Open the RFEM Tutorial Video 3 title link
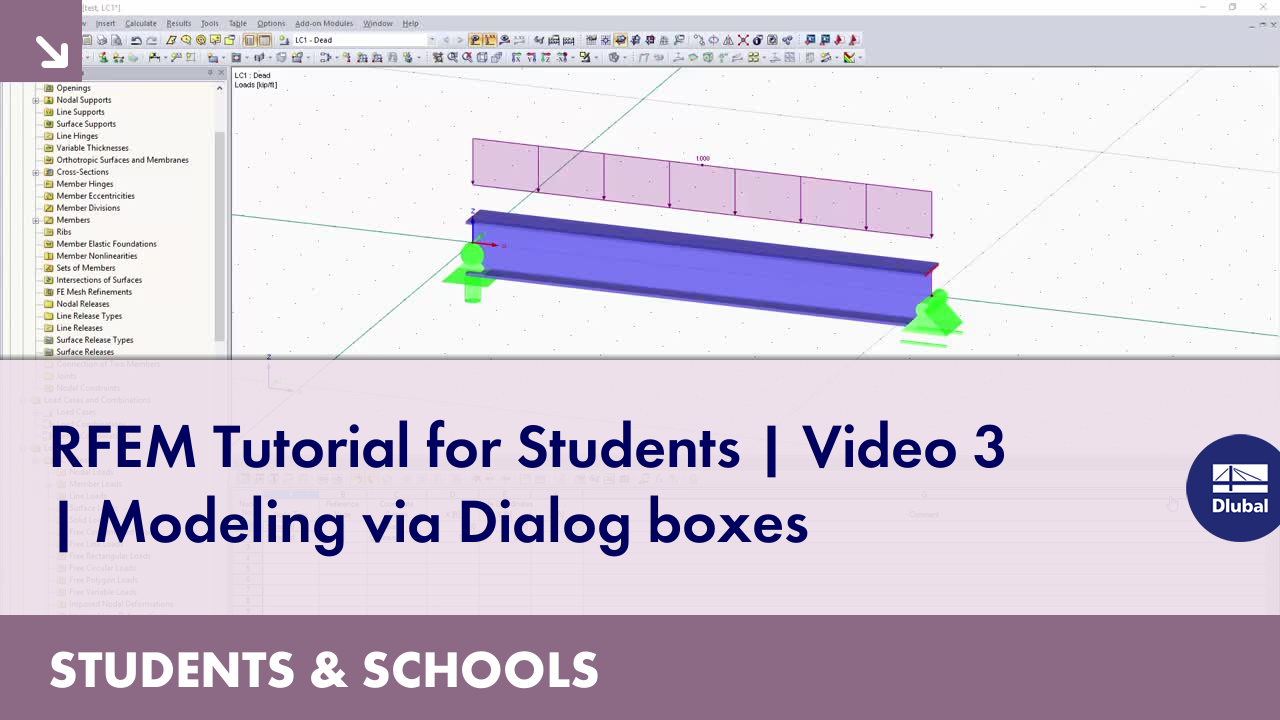1280x720 pixels. click(x=527, y=484)
